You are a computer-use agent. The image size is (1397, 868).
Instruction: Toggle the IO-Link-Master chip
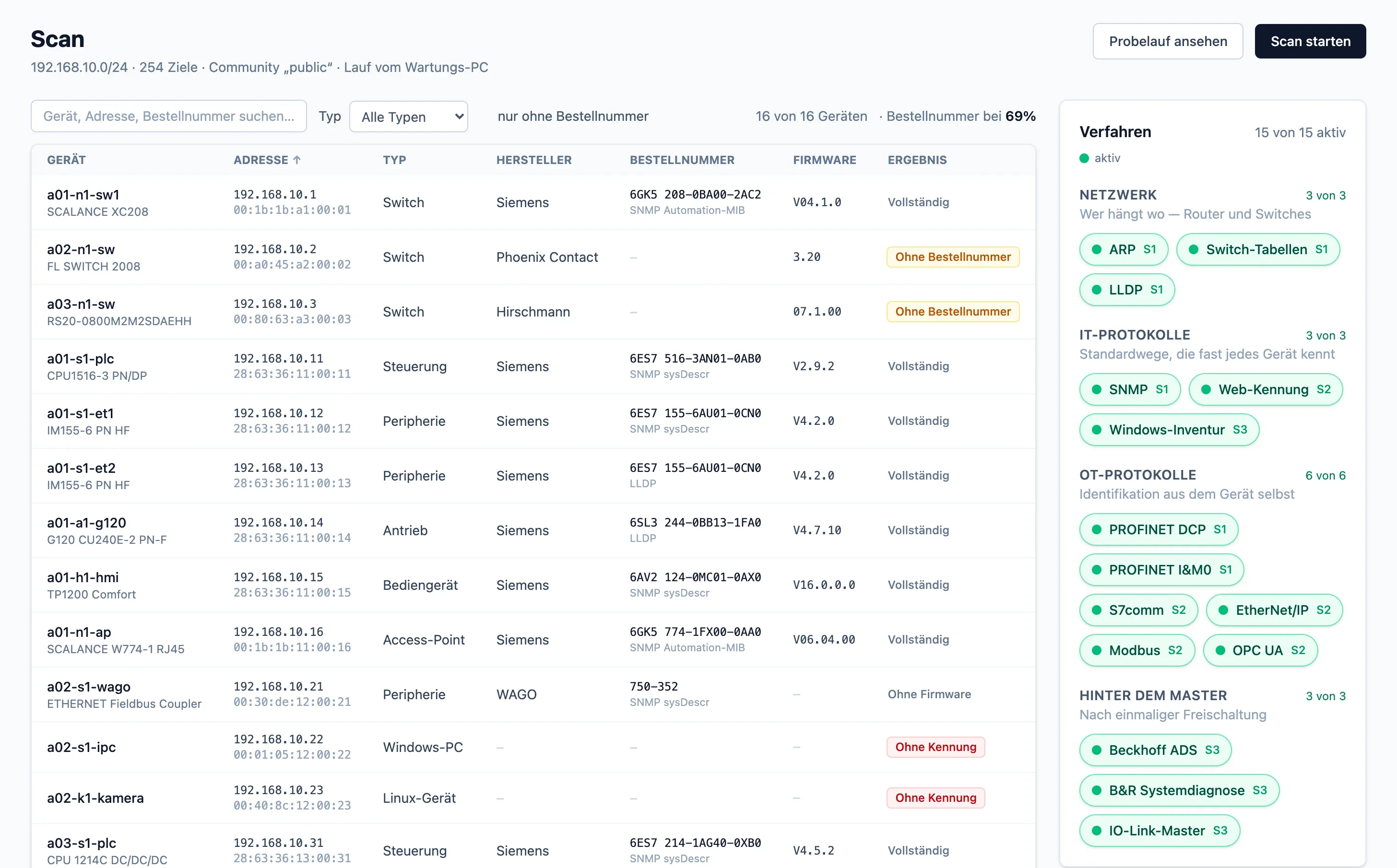coord(1159,830)
